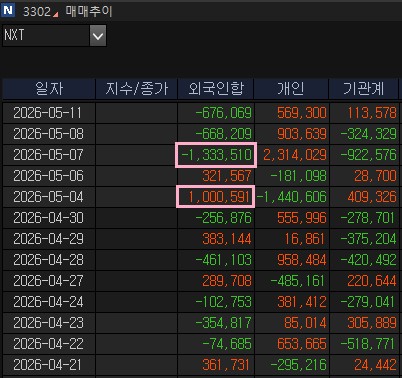Click foreign value 383,144

(227, 239)
